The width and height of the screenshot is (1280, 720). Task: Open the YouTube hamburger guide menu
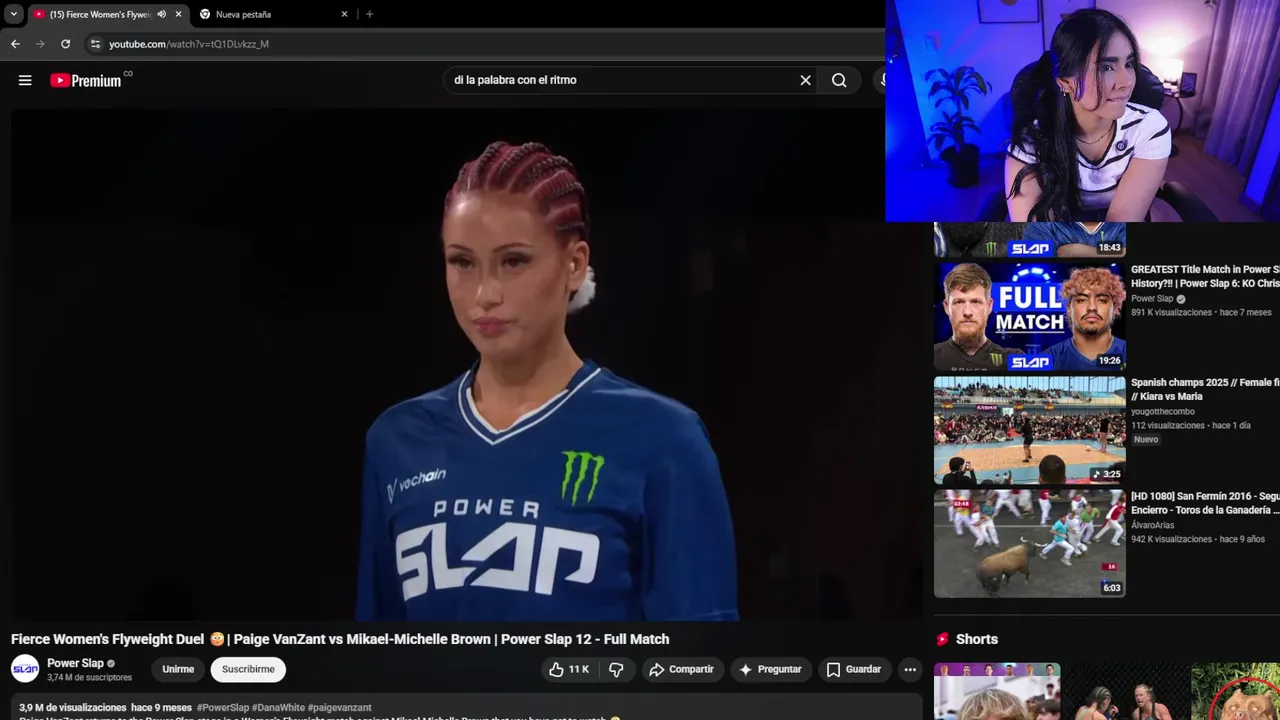(x=25, y=80)
